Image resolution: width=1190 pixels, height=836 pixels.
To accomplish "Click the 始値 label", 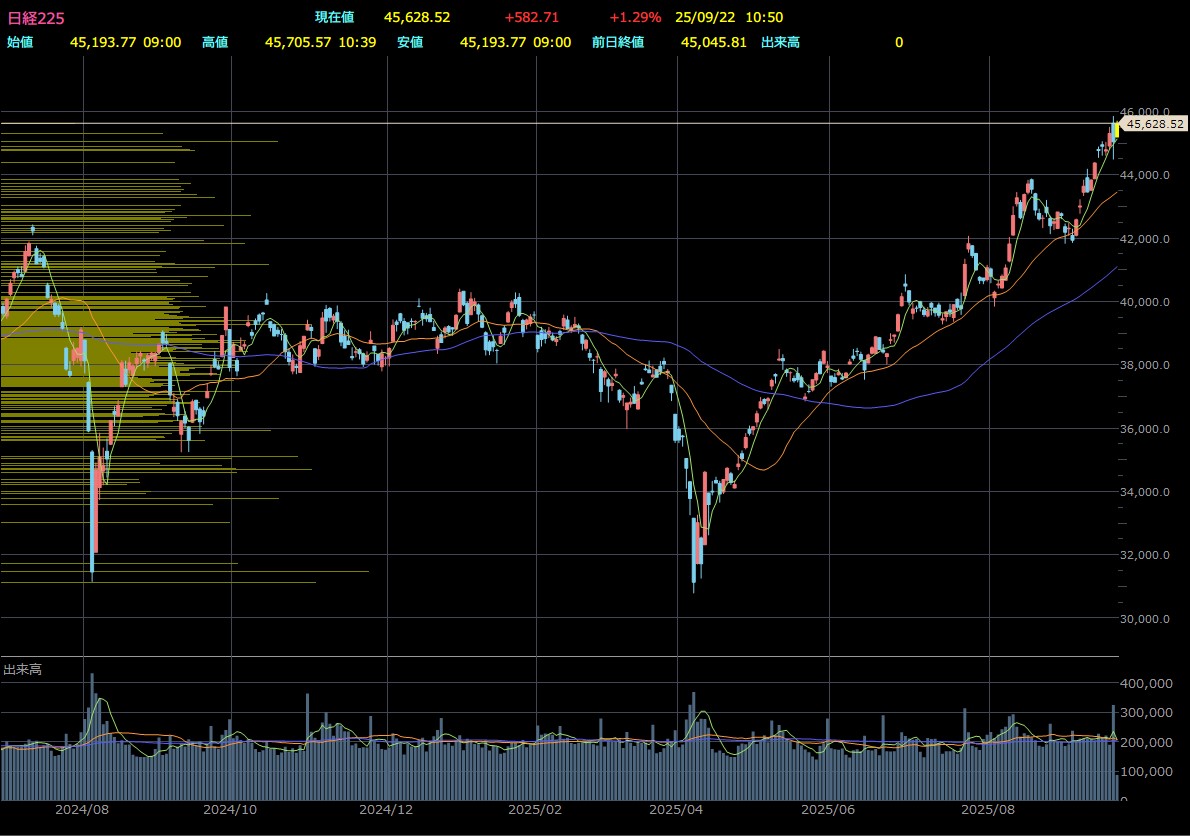I will [x=20, y=42].
